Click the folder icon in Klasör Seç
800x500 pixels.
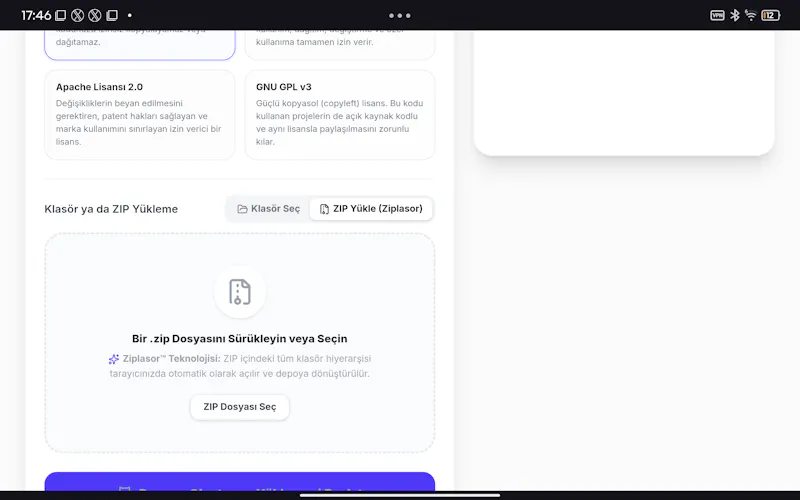[242, 209]
